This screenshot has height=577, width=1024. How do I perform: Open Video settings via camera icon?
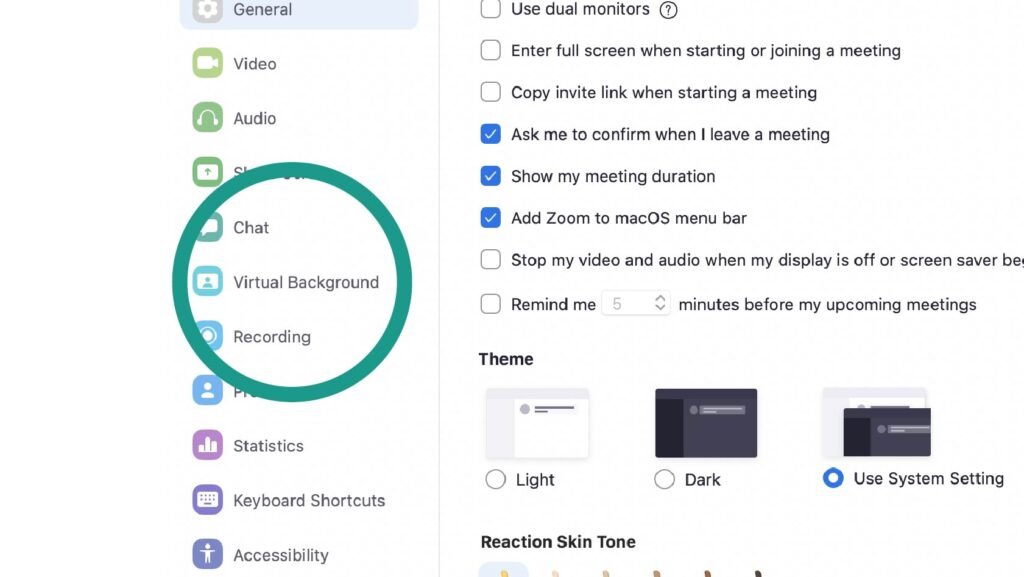pos(207,63)
